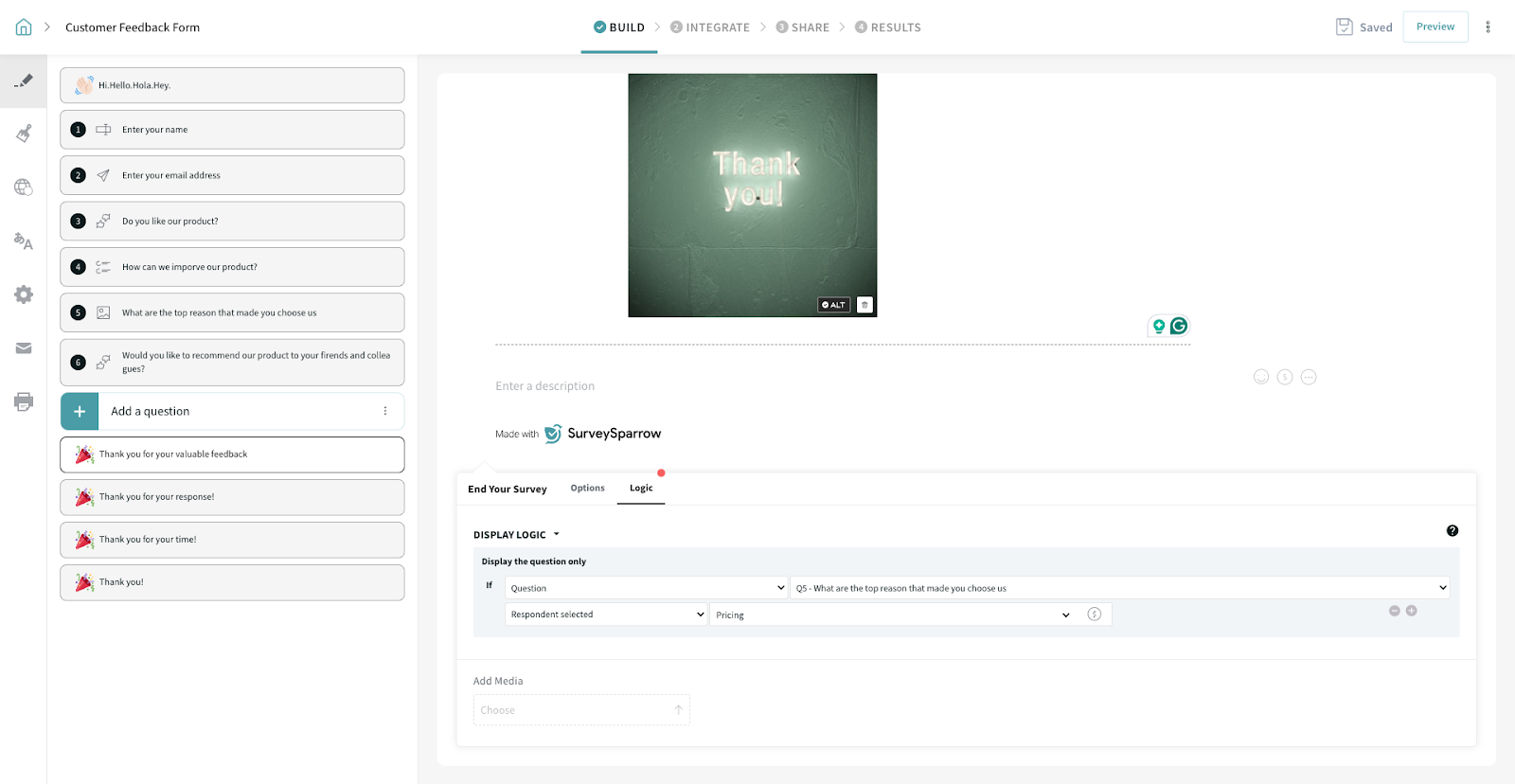
Task: Open the design paint brush sidebar icon
Action: tap(24, 134)
